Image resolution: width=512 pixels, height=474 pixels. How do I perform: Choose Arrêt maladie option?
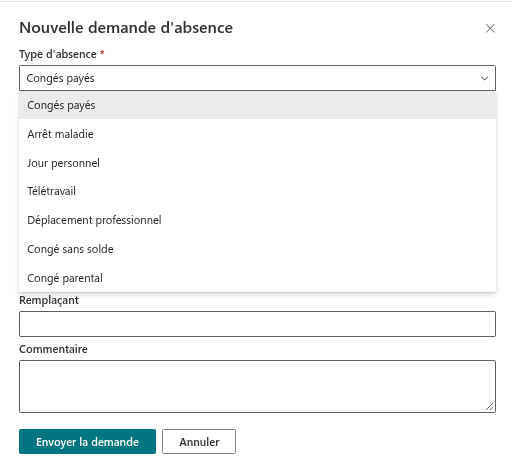(257, 134)
